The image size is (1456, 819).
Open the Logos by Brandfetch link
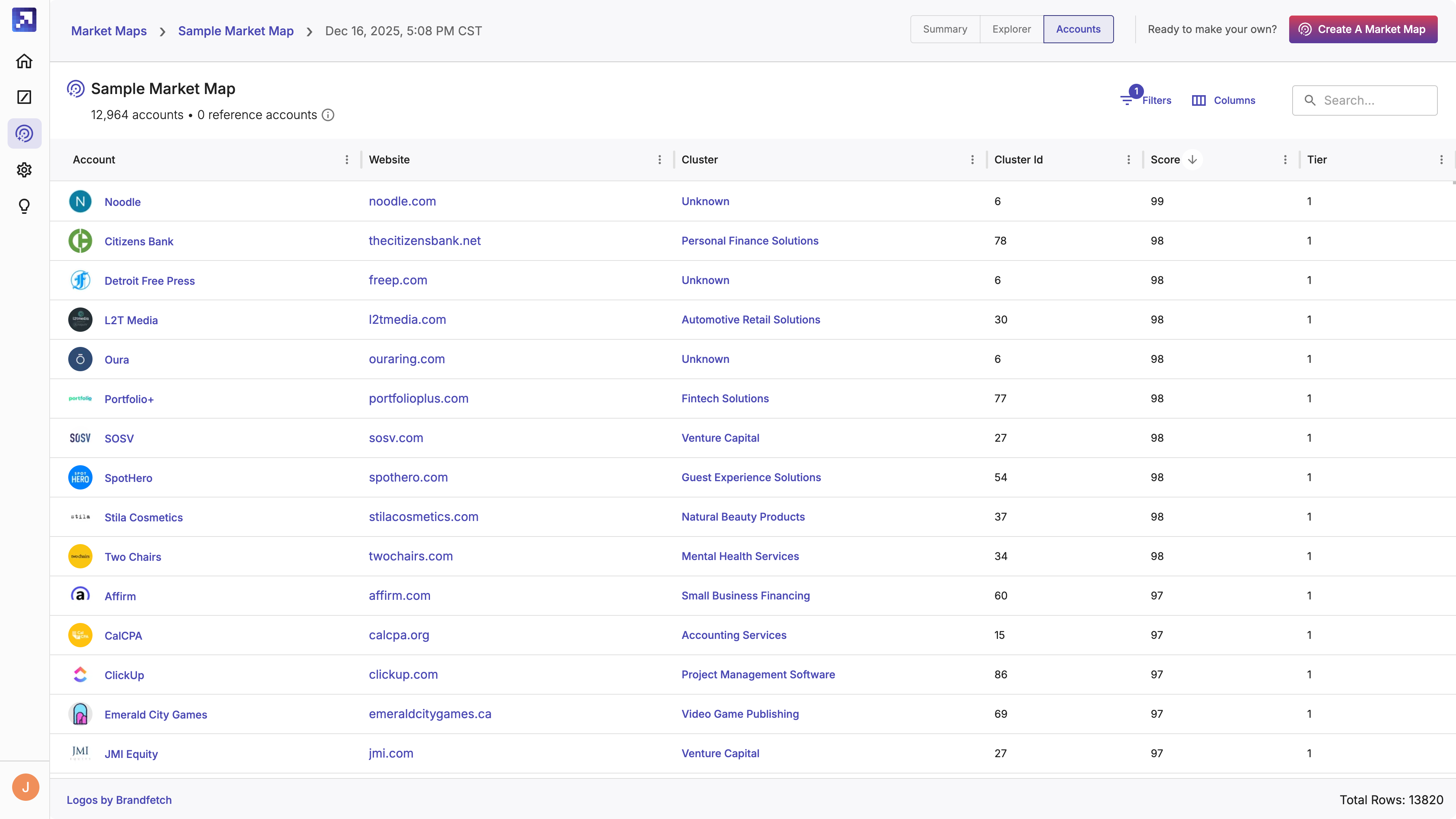[x=119, y=800]
